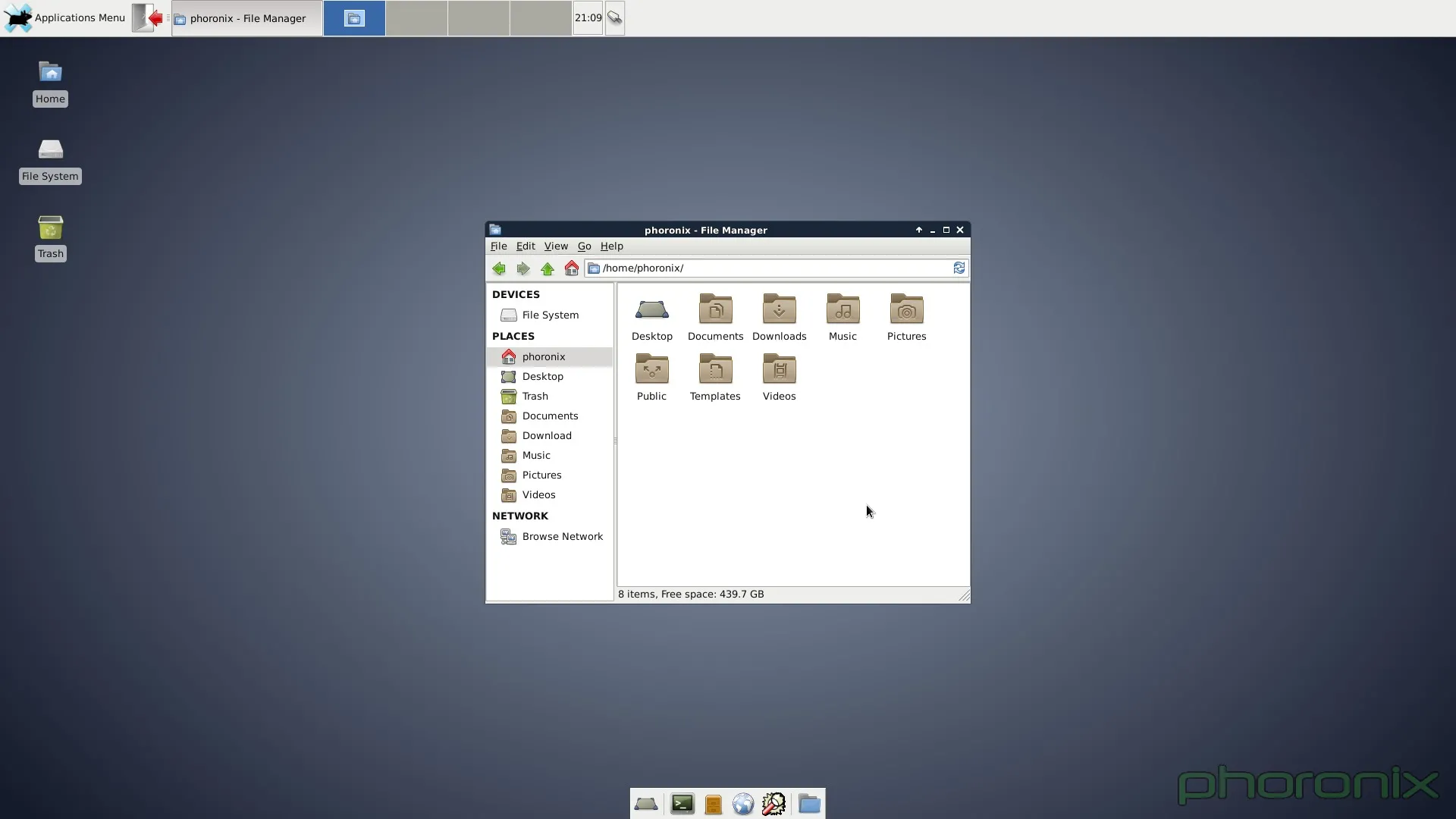The height and width of the screenshot is (819, 1456).
Task: Open the Home desktop icon
Action: coord(50,82)
